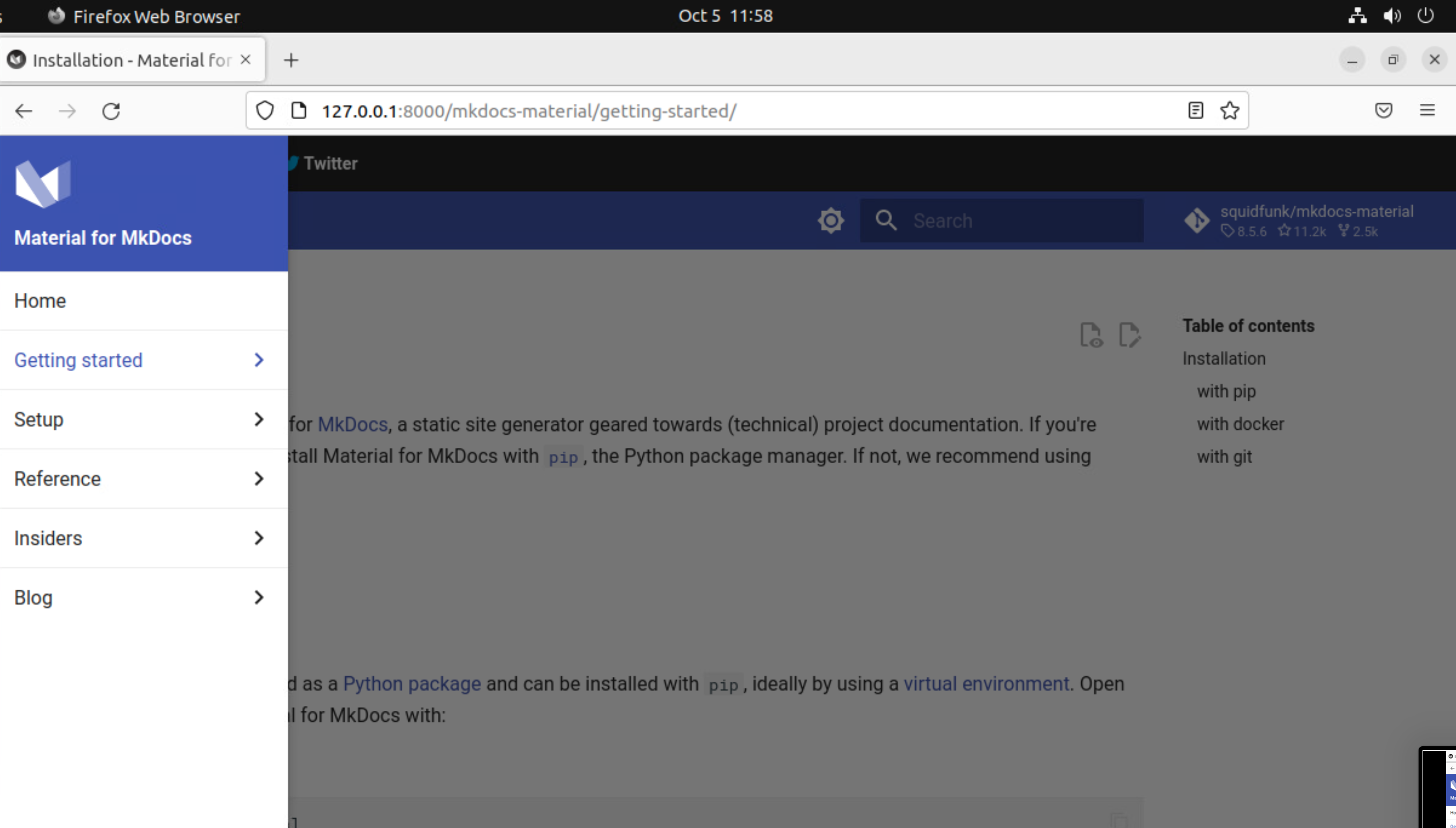The width and height of the screenshot is (1456, 828).
Task: Jump to 'with pip' section
Action: pos(1226,392)
